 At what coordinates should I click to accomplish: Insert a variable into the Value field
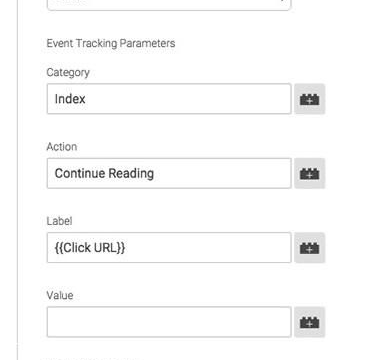click(309, 322)
